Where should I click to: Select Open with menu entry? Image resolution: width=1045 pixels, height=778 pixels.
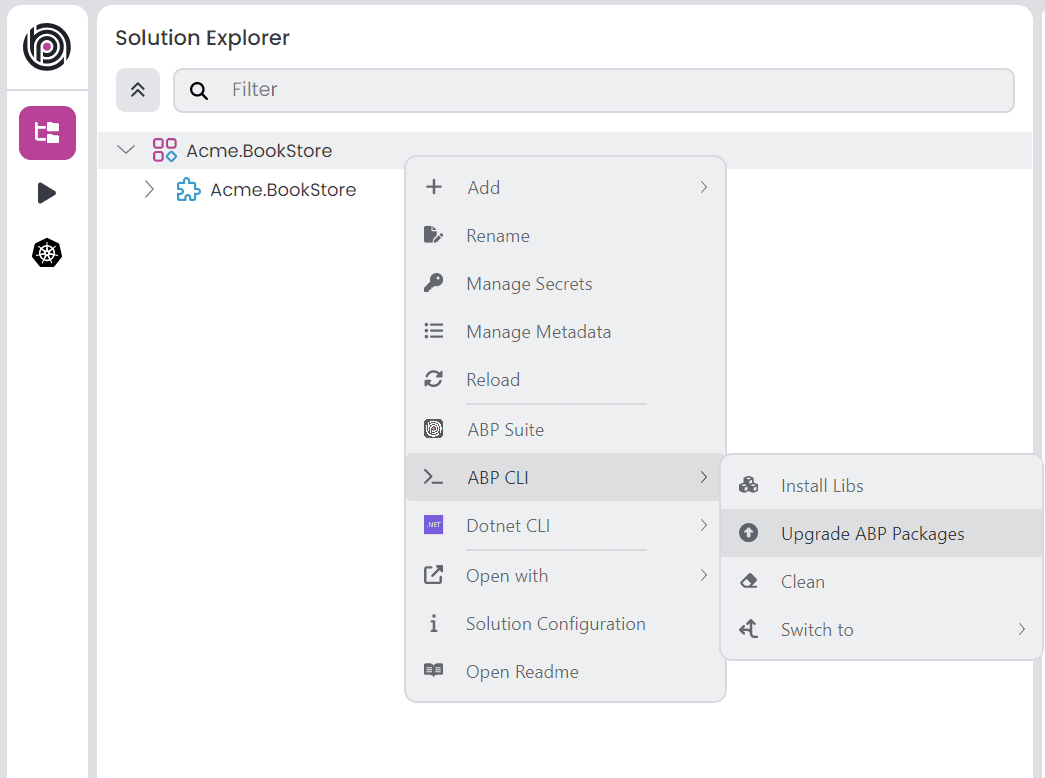(565, 575)
